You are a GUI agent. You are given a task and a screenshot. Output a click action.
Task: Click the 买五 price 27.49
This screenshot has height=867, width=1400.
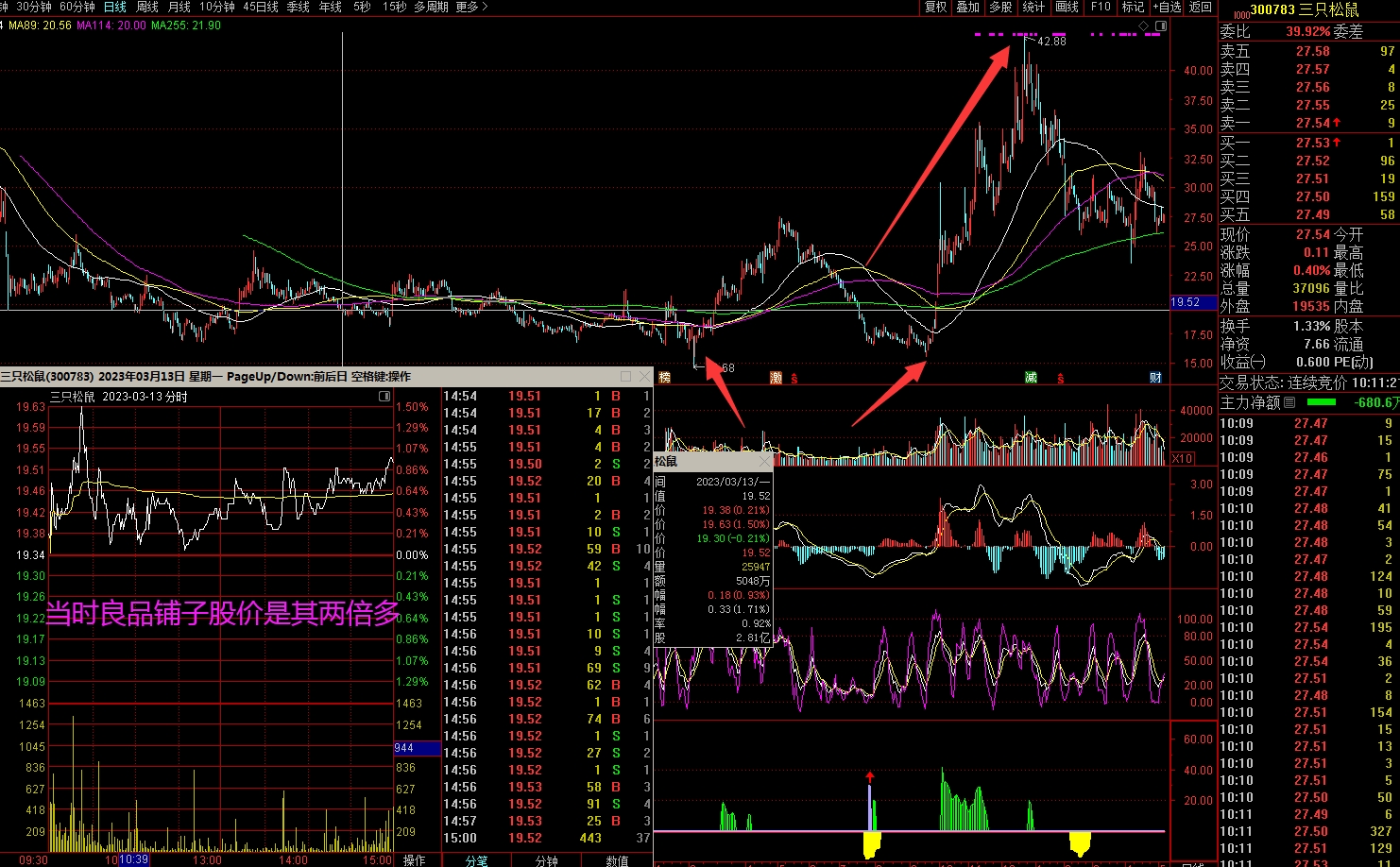click(x=1313, y=214)
